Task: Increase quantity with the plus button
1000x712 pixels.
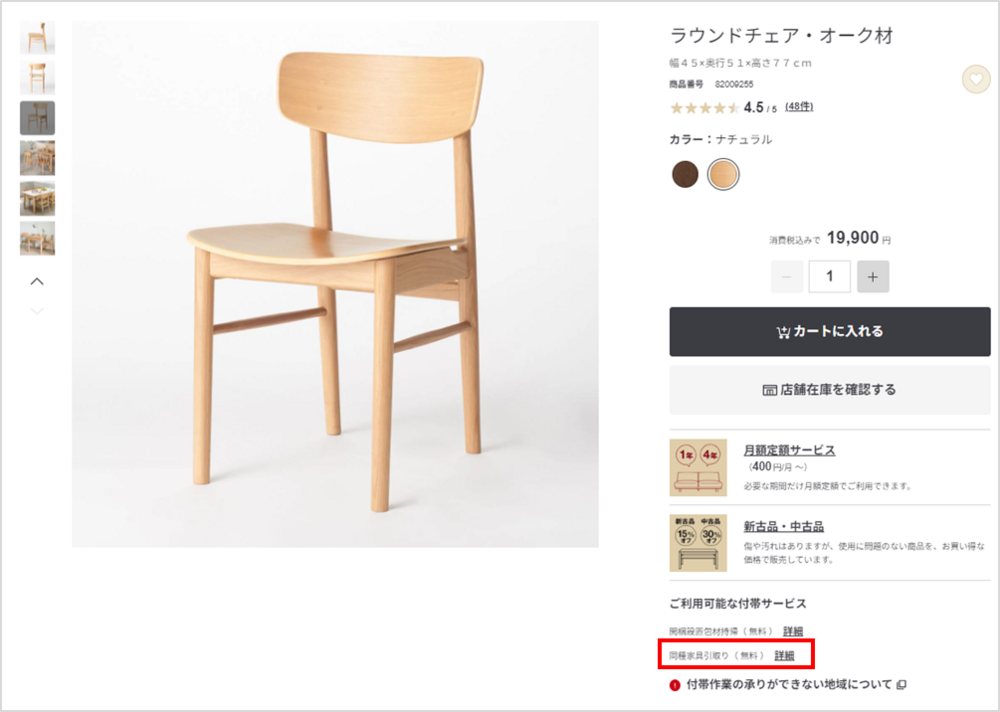Action: tap(872, 277)
